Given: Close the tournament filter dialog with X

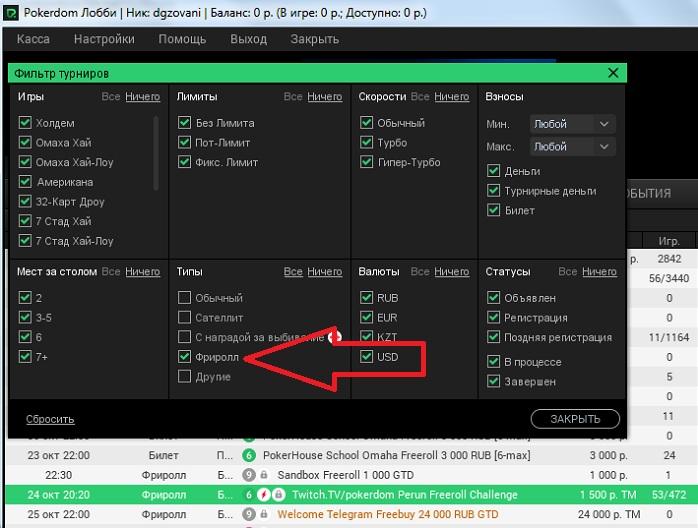Looking at the screenshot, I should (x=613, y=73).
